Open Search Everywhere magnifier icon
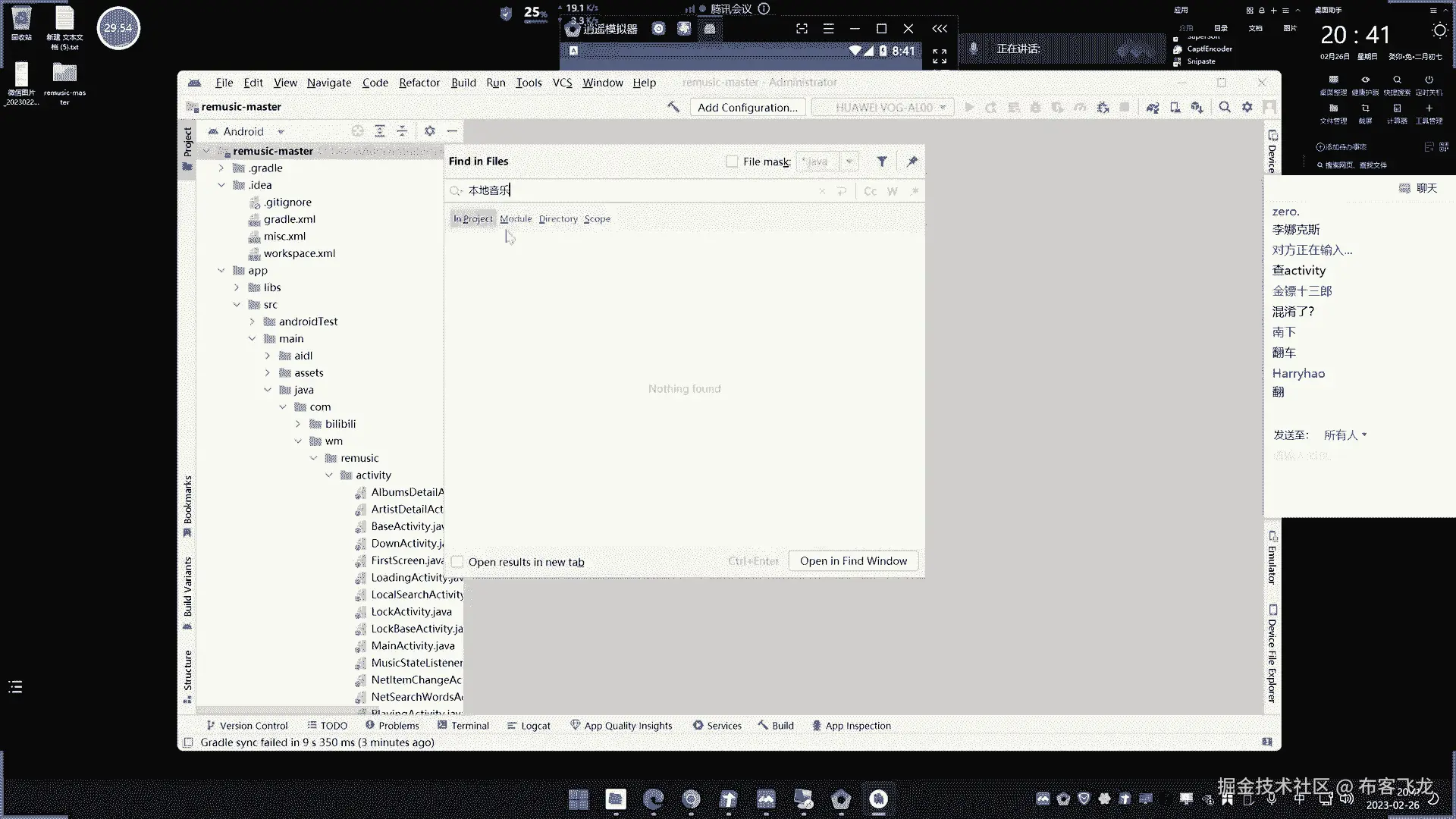Viewport: 1456px width, 819px height. 1225,107
